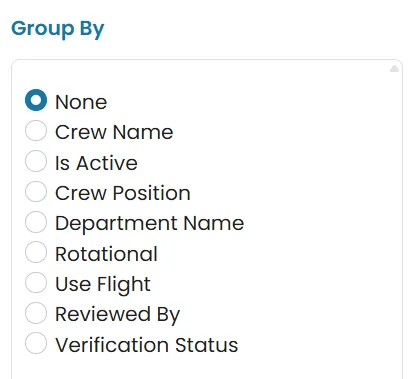Image resolution: width=418 pixels, height=379 pixels.
Task: Click the scroll-up arrow in list box
Action: 394,69
